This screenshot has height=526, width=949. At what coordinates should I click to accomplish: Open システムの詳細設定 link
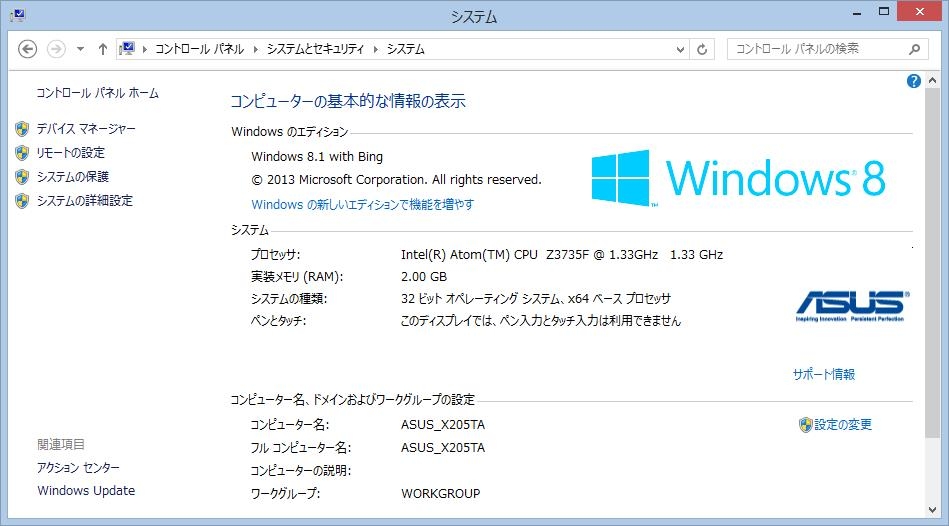point(85,201)
